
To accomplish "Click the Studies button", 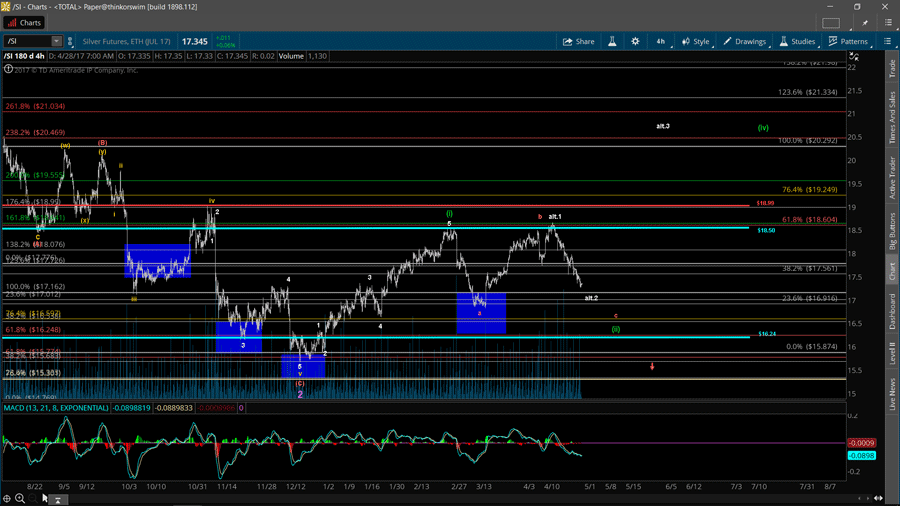I will (x=797, y=42).
